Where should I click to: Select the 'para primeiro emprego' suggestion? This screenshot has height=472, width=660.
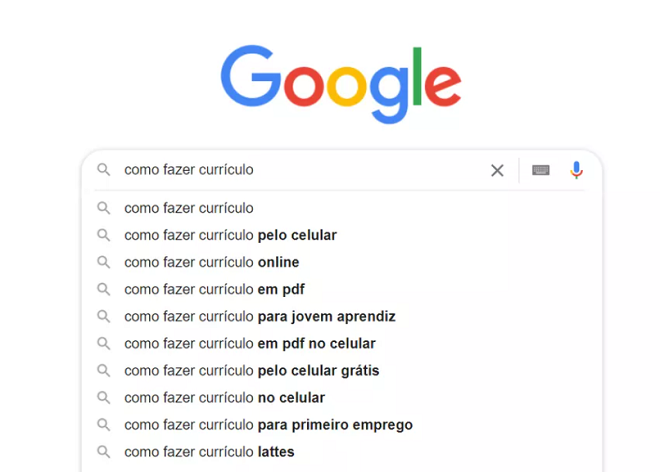pyautogui.click(x=268, y=424)
